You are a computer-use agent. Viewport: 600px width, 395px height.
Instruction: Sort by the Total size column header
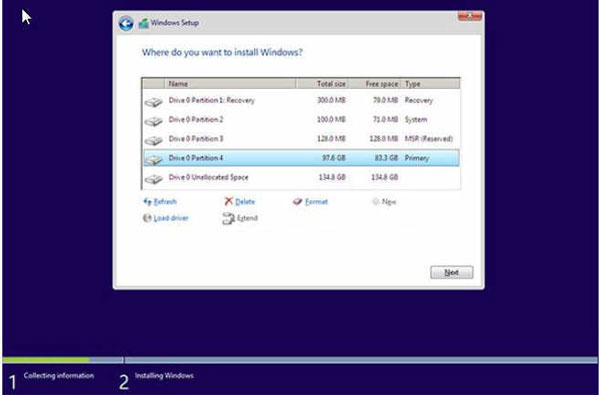[x=322, y=83]
